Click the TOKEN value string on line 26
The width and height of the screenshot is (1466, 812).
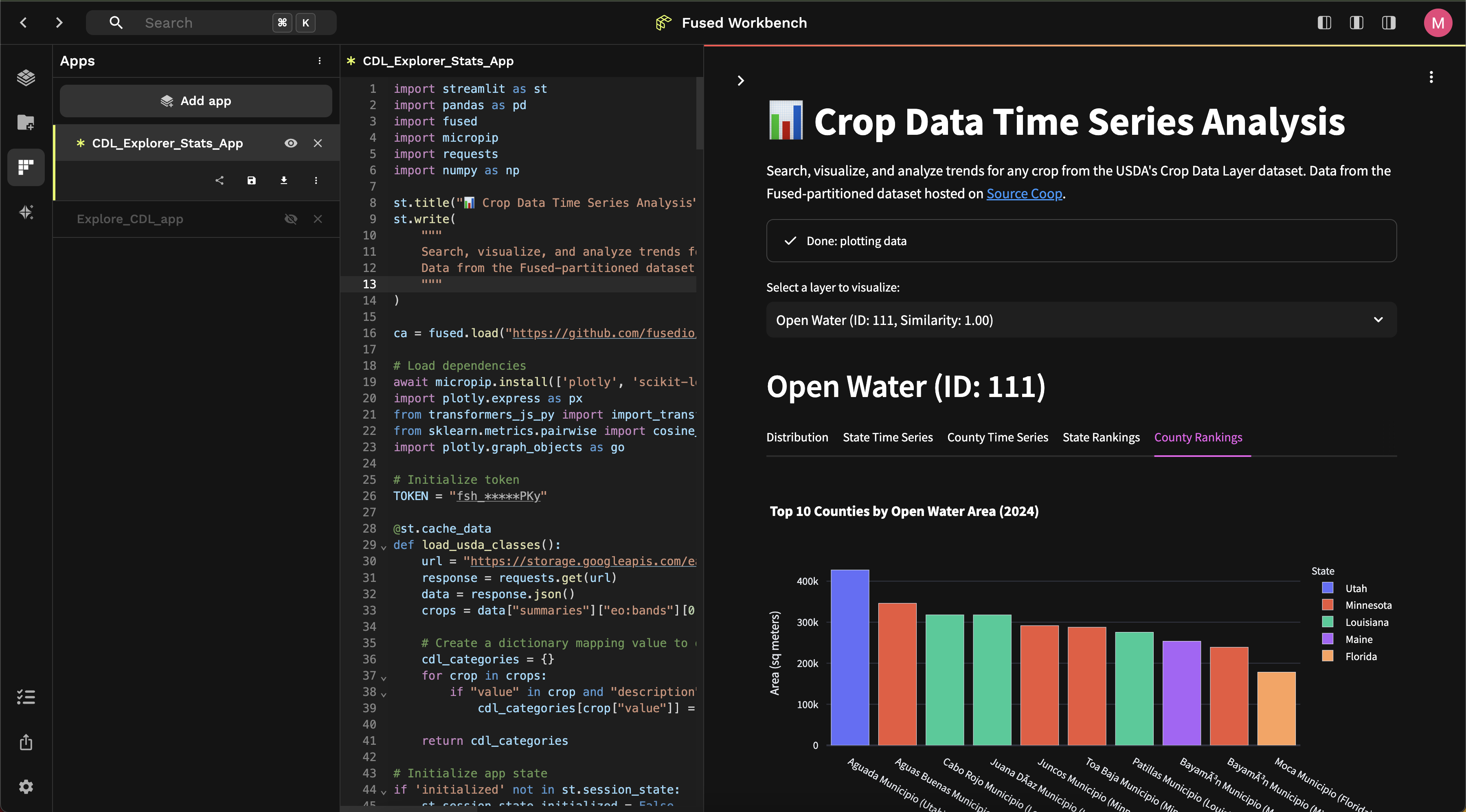click(x=498, y=496)
